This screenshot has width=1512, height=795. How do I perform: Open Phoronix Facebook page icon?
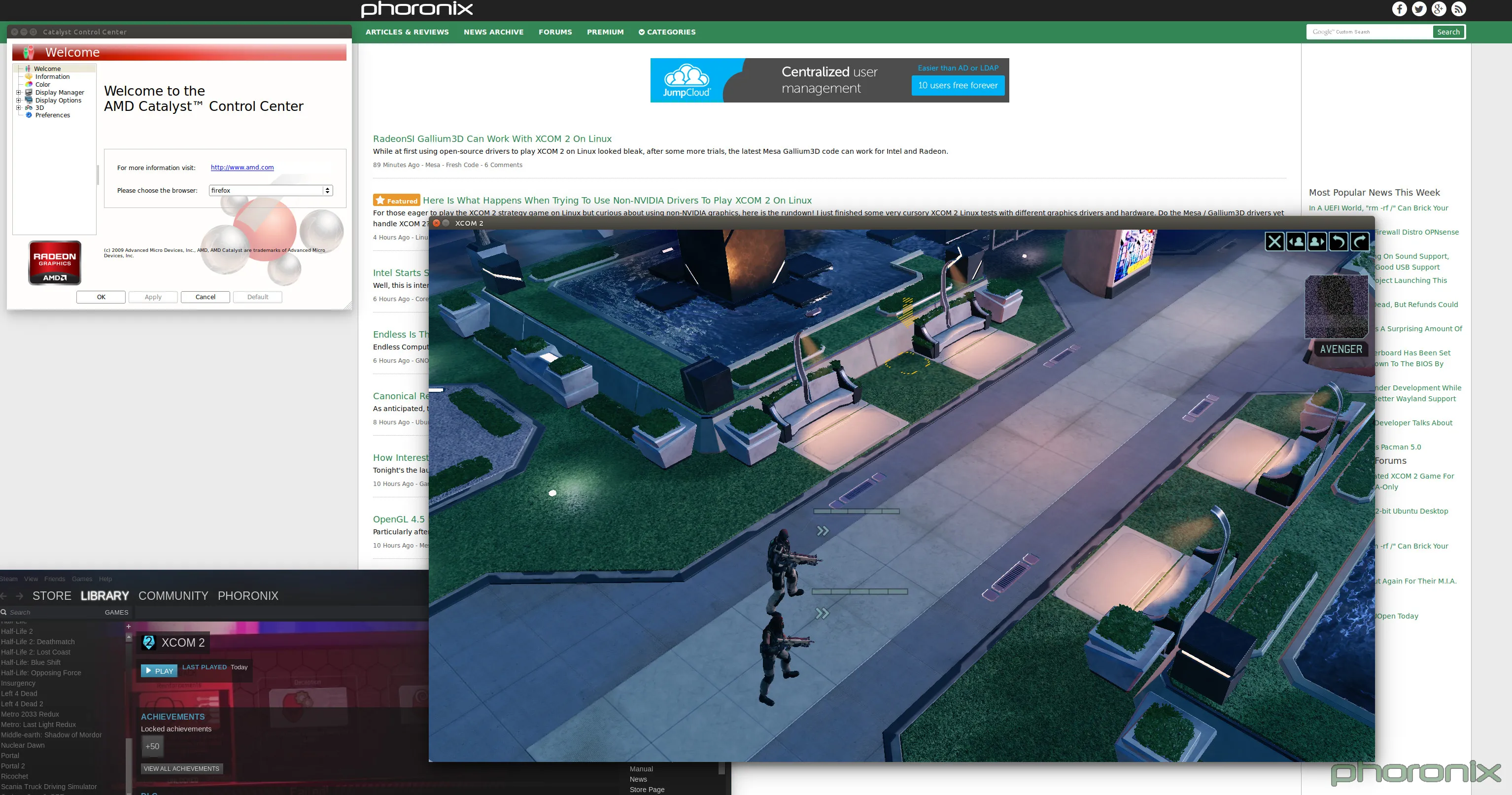click(1399, 9)
